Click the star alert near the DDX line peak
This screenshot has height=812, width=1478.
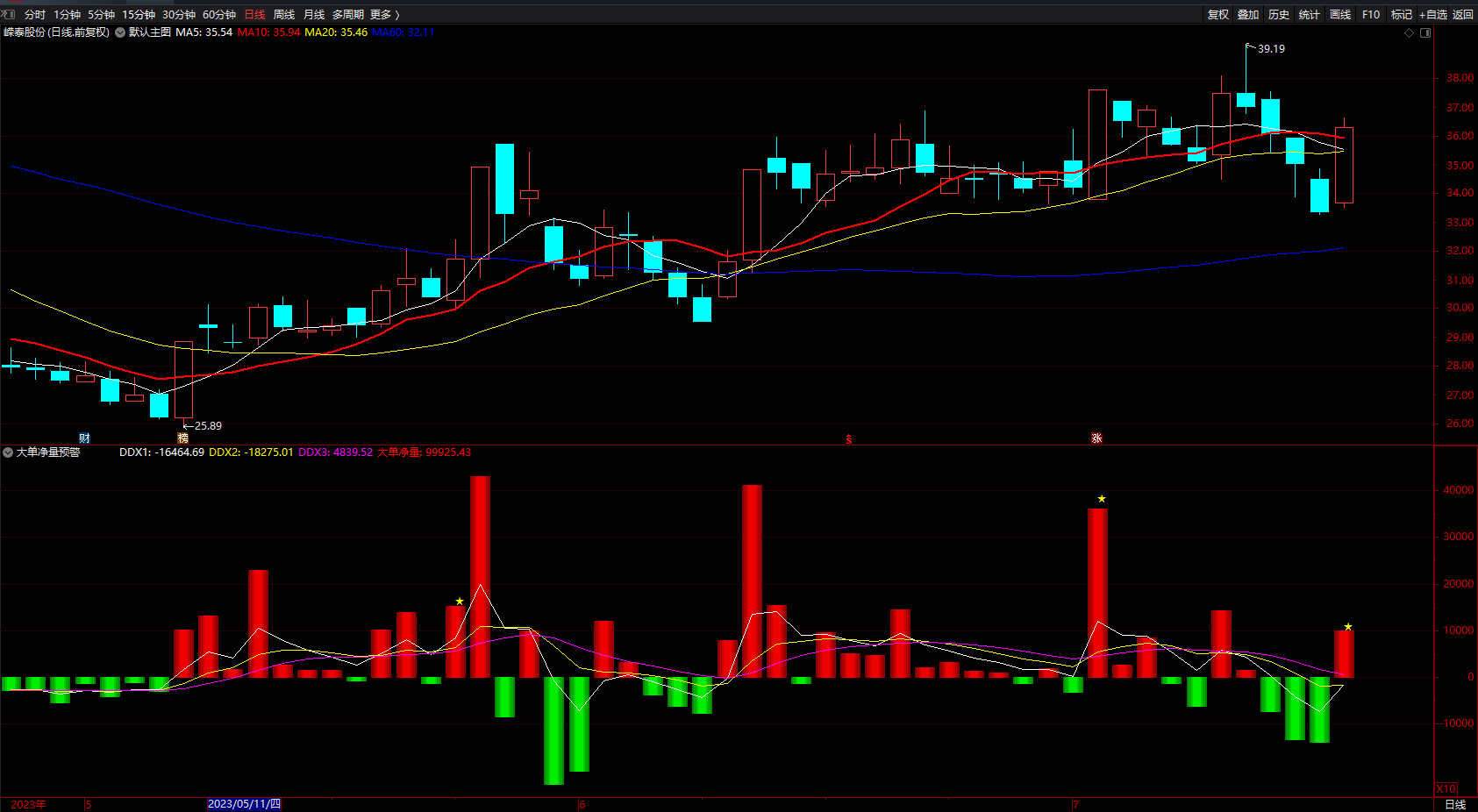[460, 602]
